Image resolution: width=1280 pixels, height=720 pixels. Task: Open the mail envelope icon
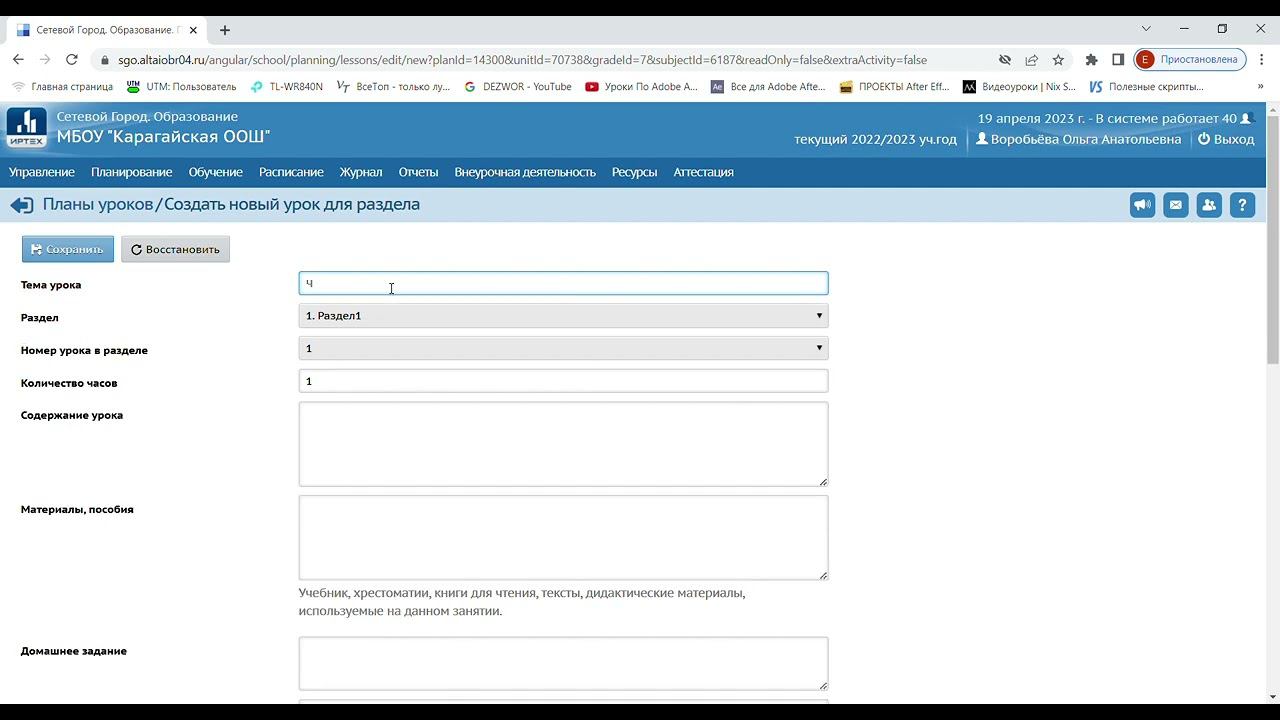click(x=1176, y=205)
